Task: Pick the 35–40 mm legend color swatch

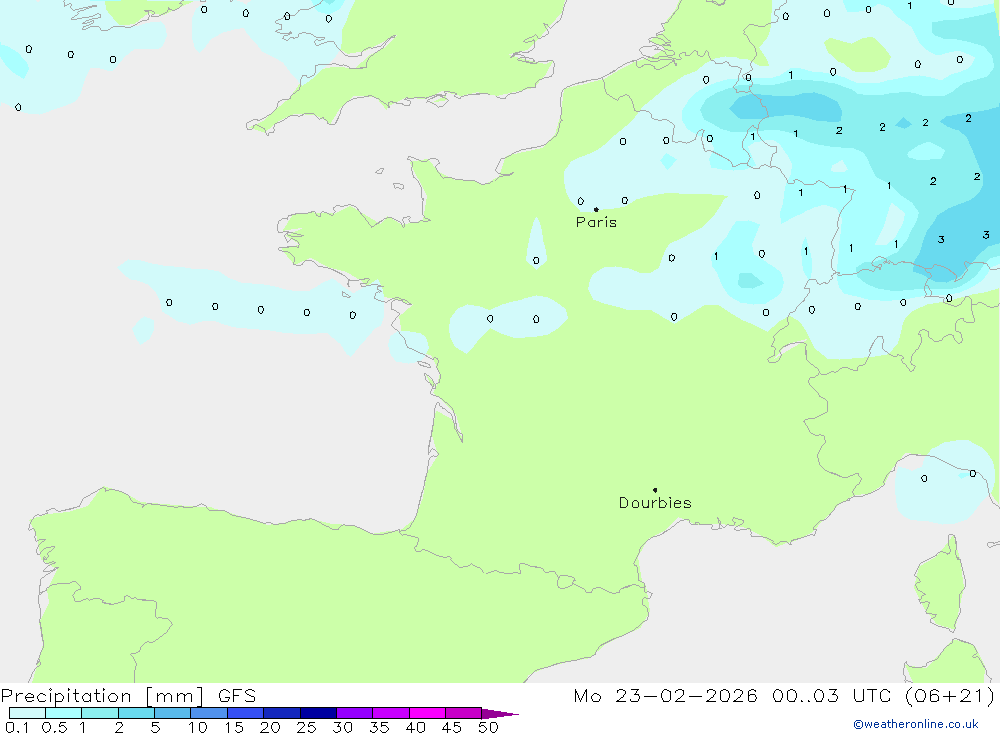Action: (391, 713)
